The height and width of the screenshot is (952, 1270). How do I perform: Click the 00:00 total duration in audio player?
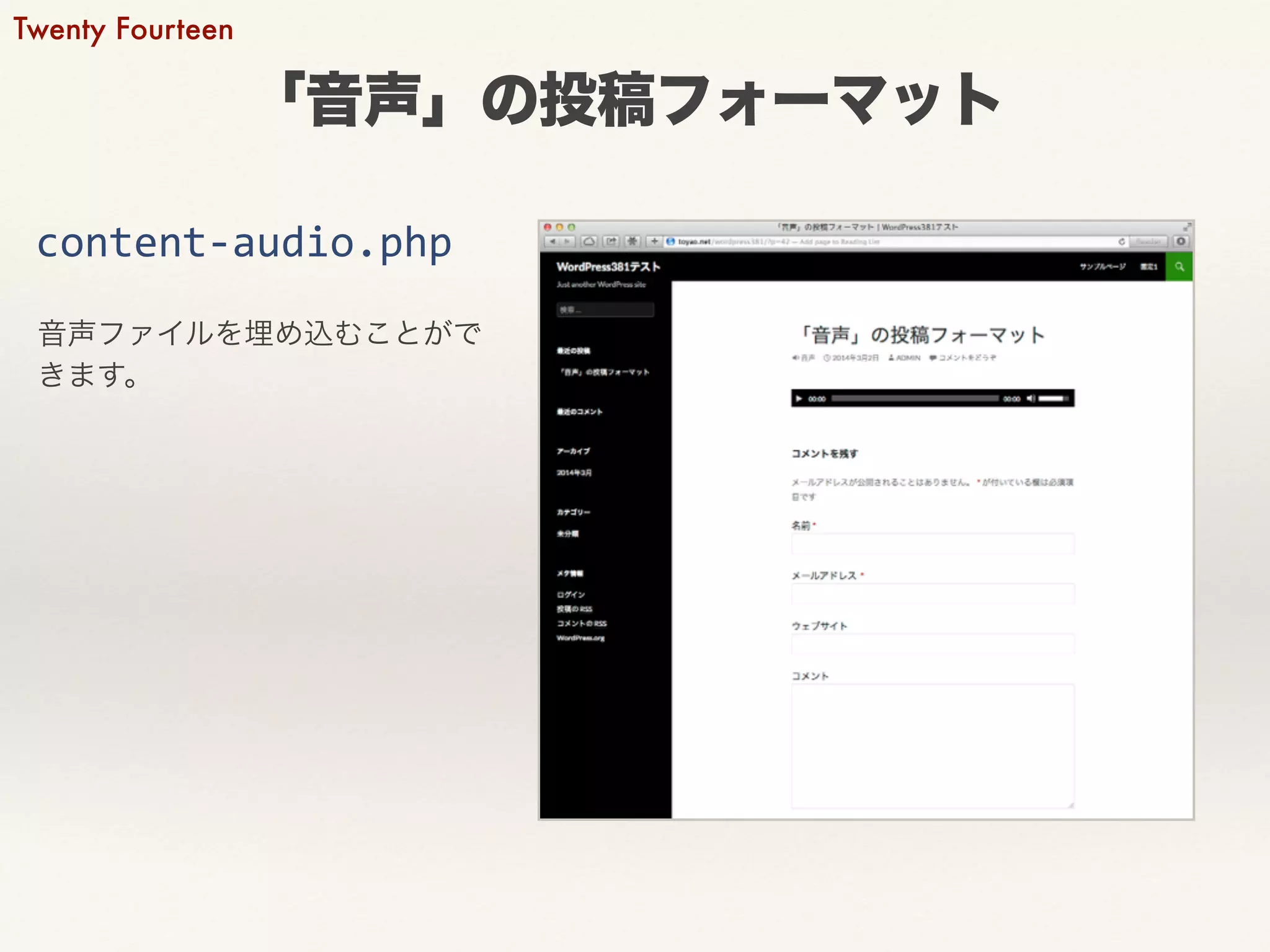[x=1011, y=399]
